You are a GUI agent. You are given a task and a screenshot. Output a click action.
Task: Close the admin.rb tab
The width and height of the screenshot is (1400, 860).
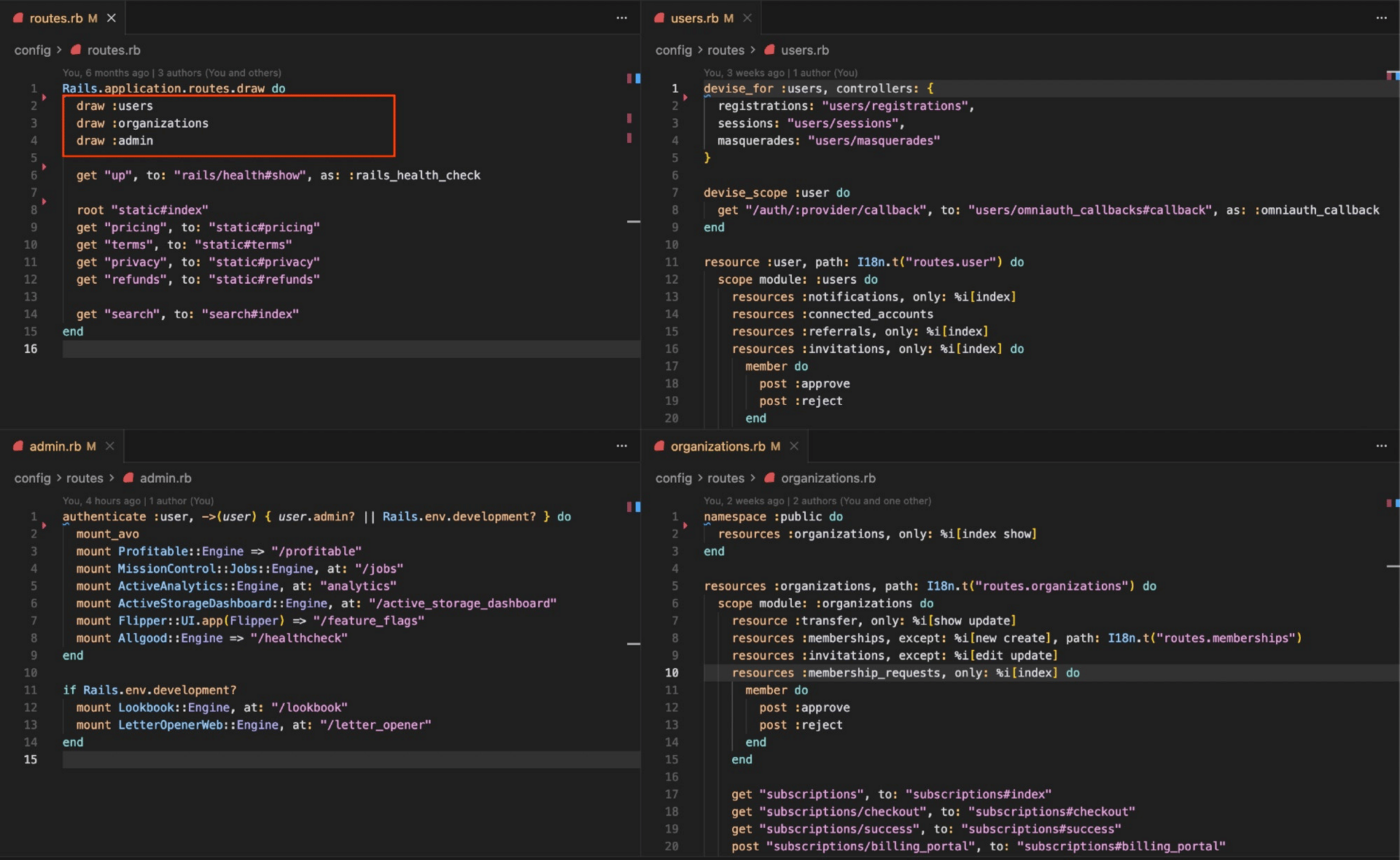110,446
